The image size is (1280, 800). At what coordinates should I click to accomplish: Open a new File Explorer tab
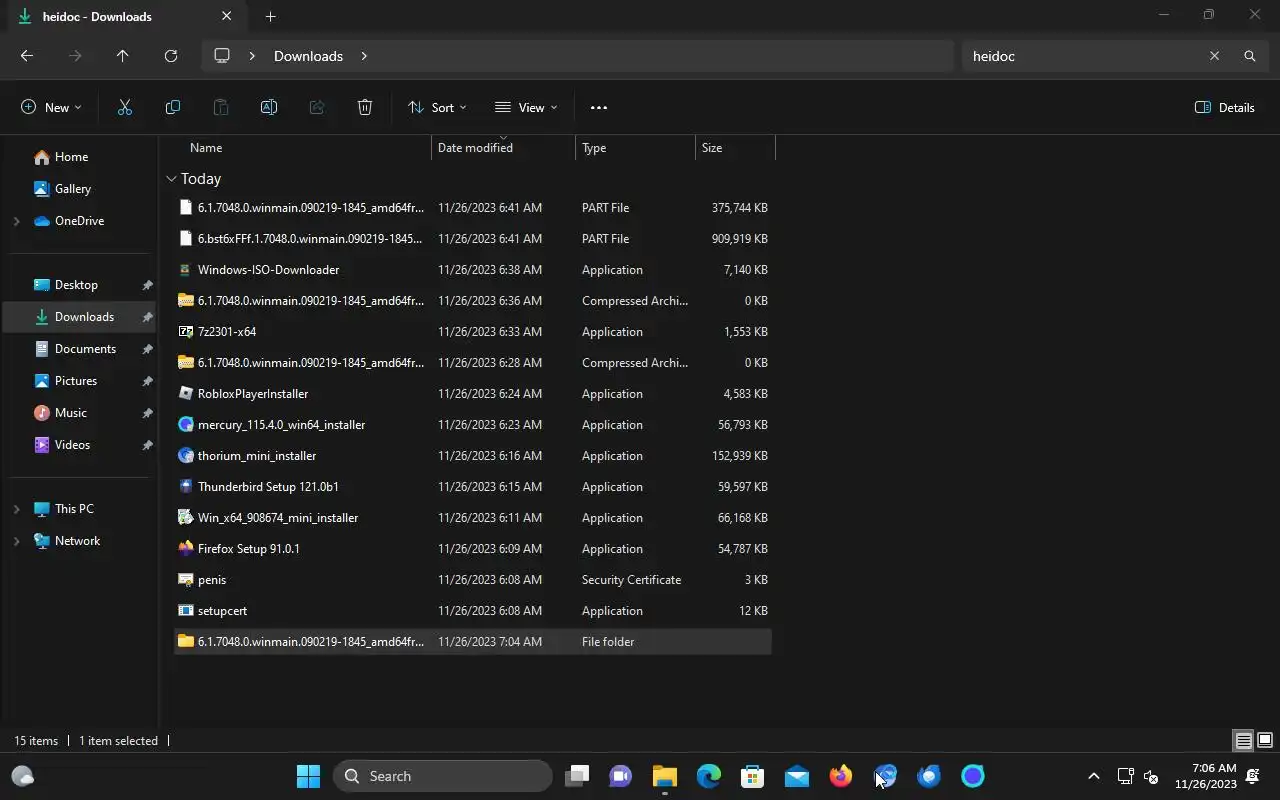270,16
